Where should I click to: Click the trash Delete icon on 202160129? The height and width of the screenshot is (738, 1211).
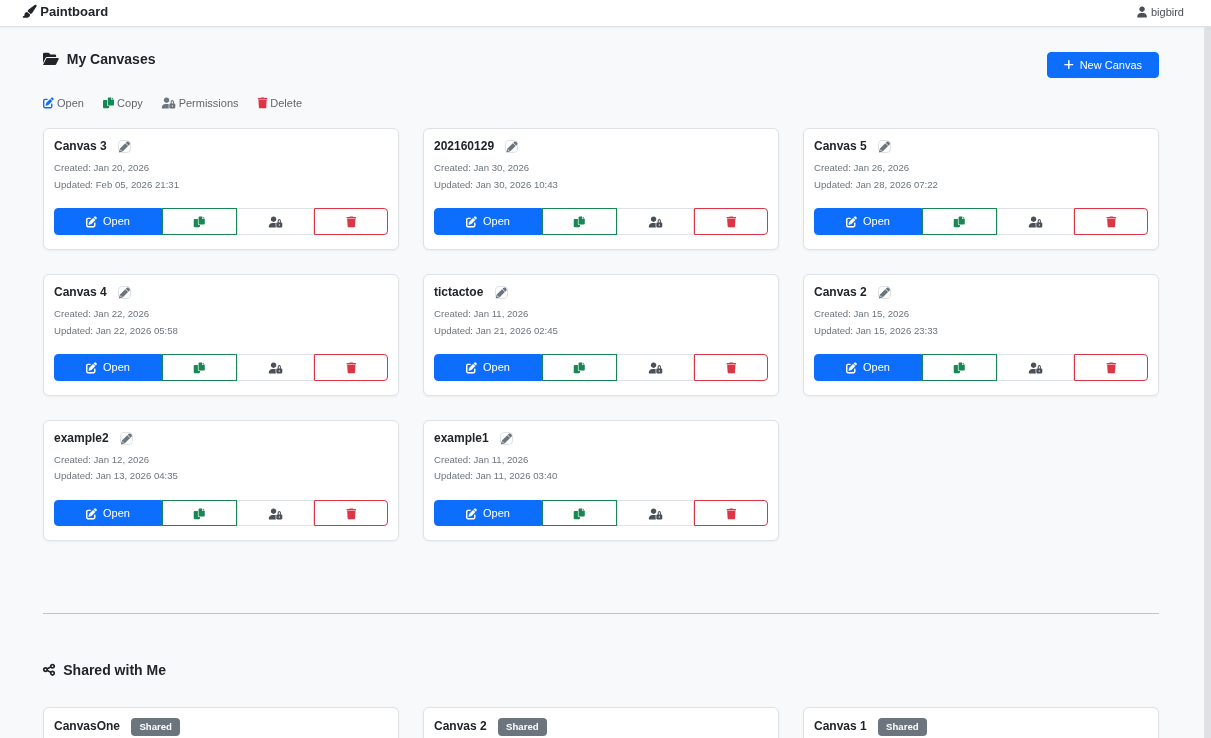point(730,221)
